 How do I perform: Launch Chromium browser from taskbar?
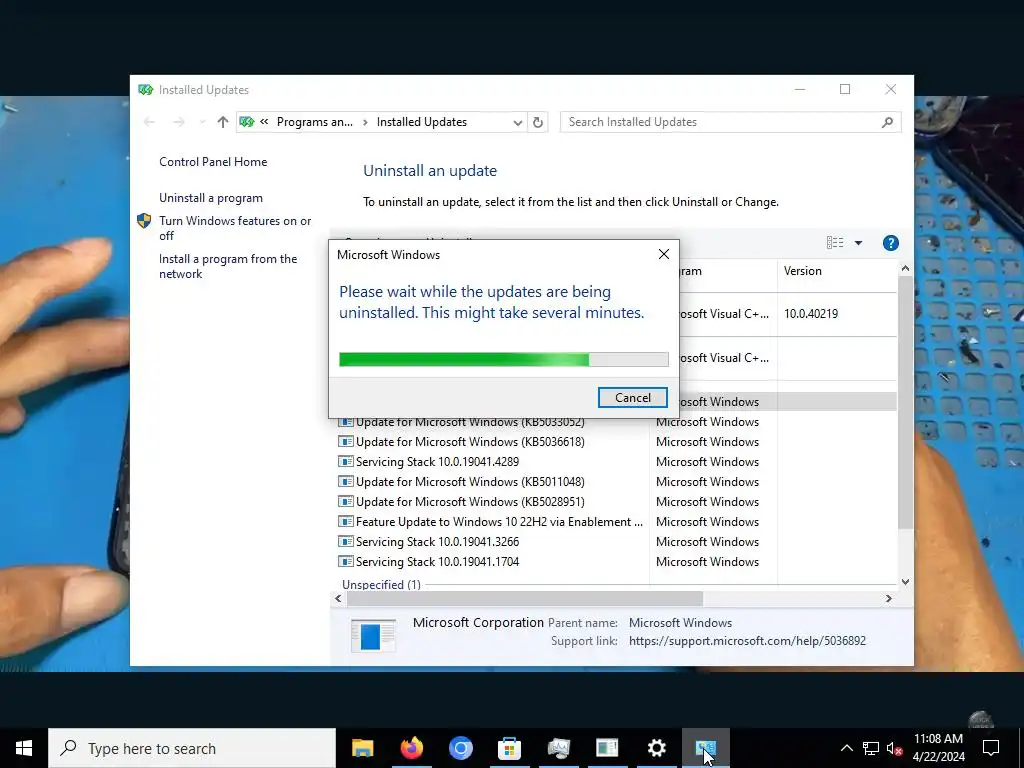coord(460,748)
